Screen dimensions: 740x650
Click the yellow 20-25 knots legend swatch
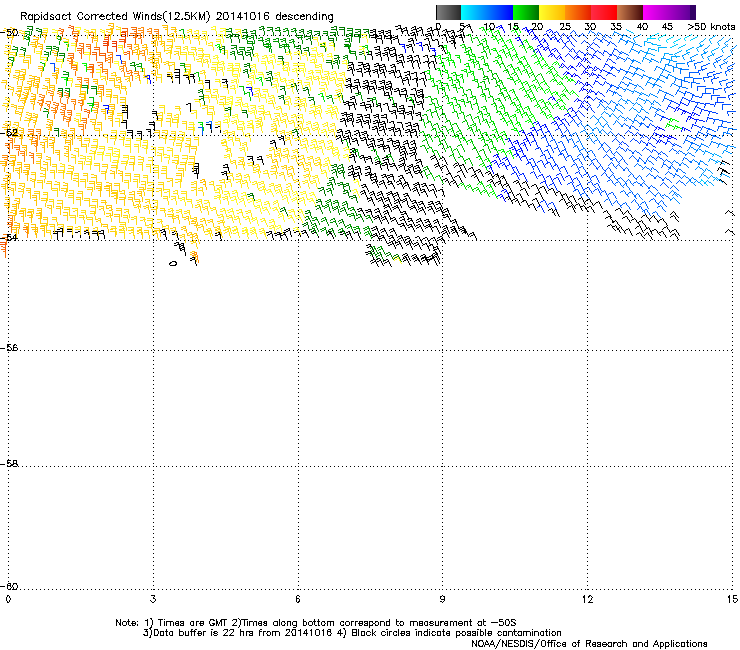pos(552,12)
